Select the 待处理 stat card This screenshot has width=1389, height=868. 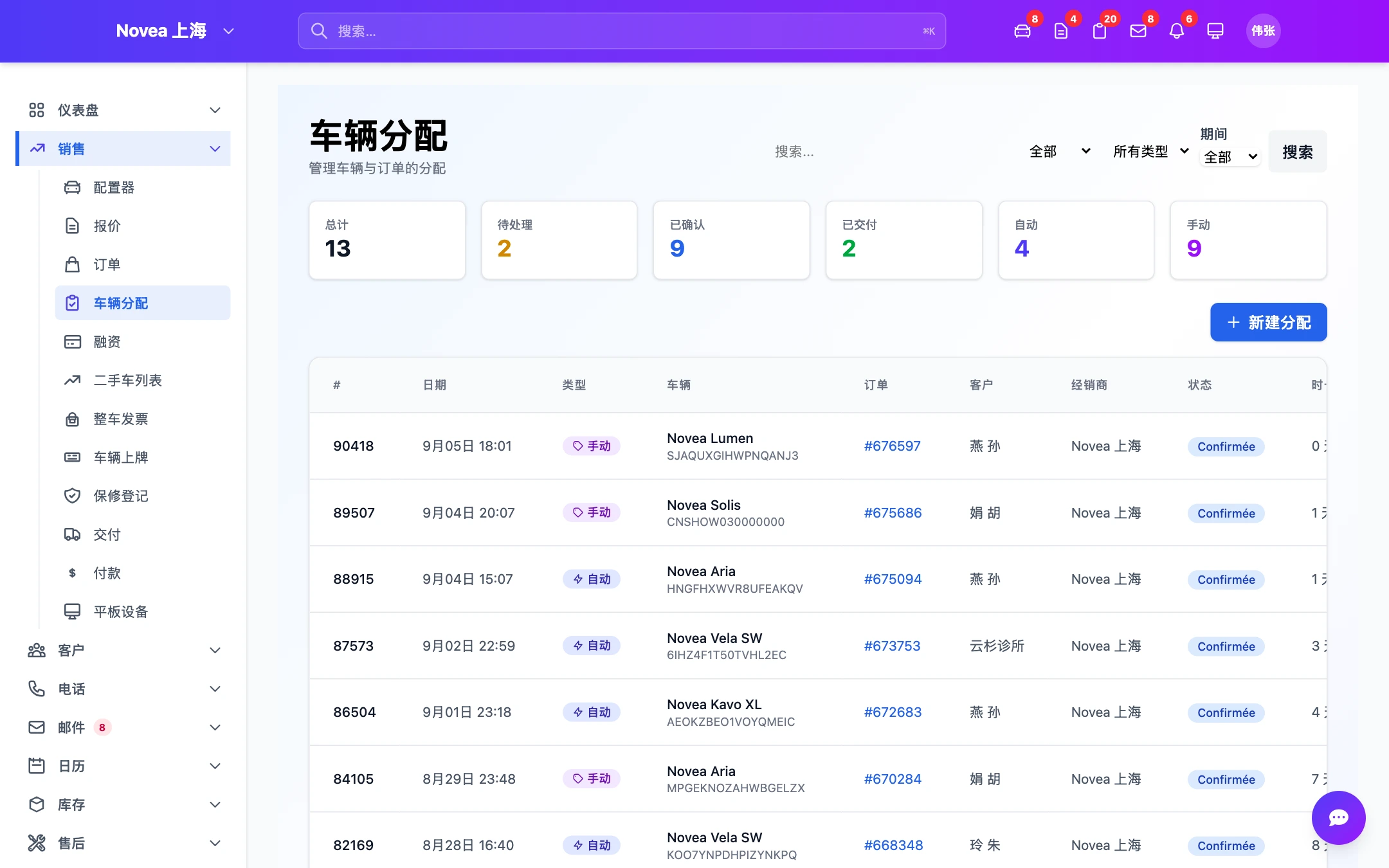[559, 240]
